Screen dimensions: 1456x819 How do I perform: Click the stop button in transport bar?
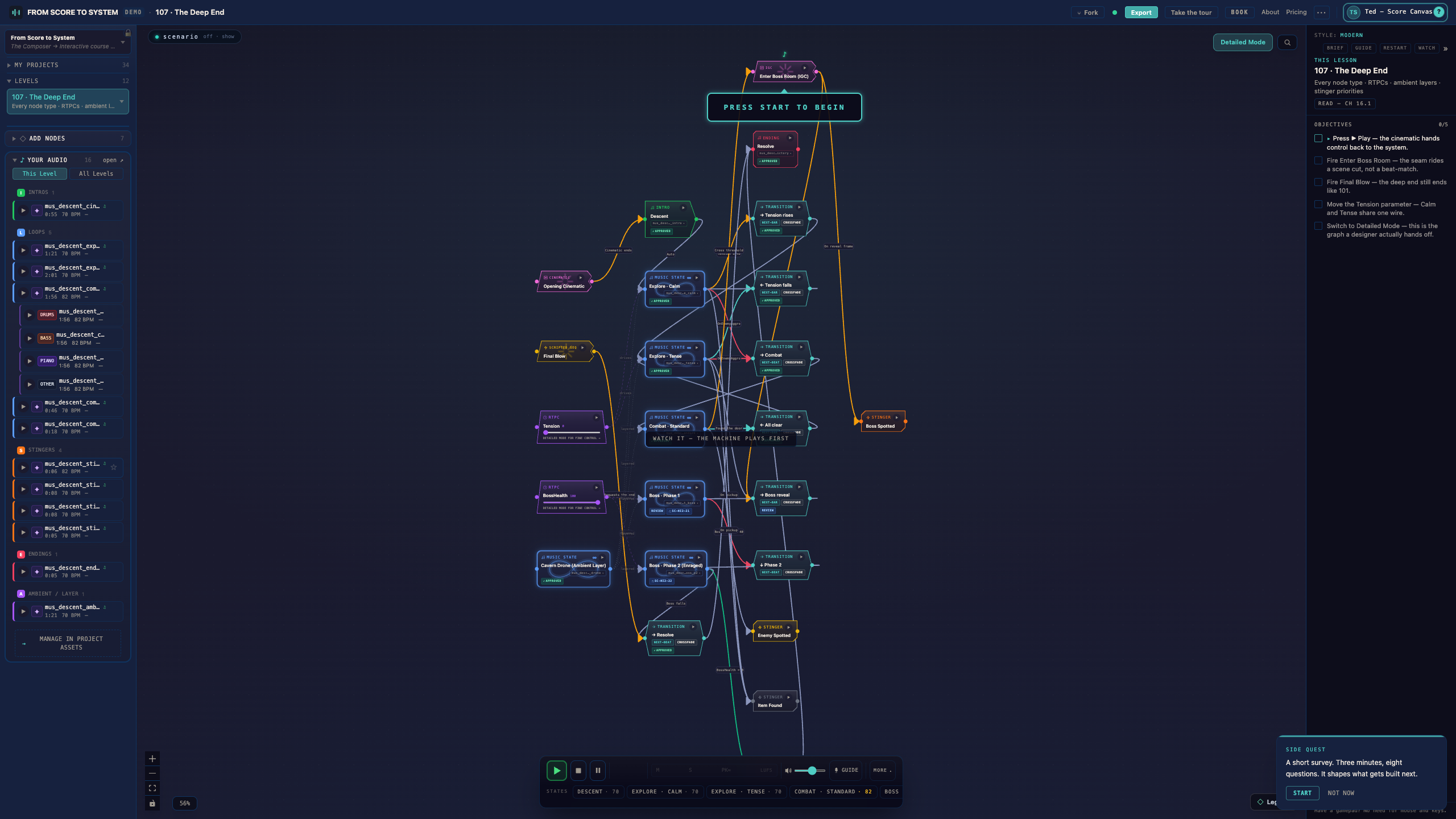click(x=578, y=771)
